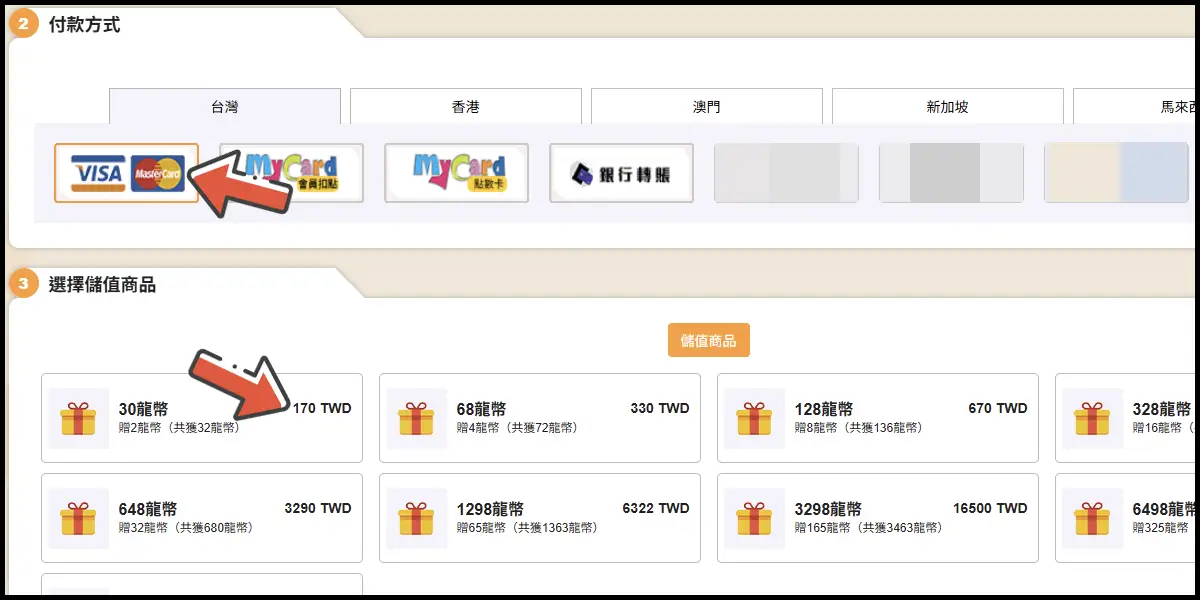Switch to the 香港 region tab
This screenshot has width=1200, height=600.
coord(466,106)
